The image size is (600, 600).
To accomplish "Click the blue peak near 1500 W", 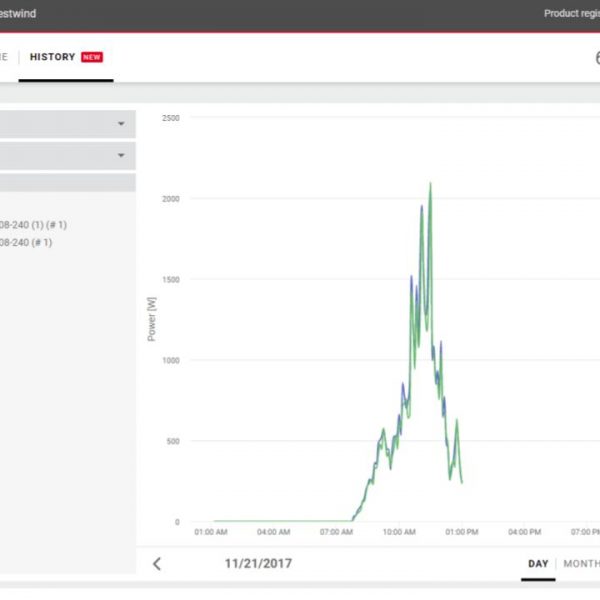I will coord(411,278).
